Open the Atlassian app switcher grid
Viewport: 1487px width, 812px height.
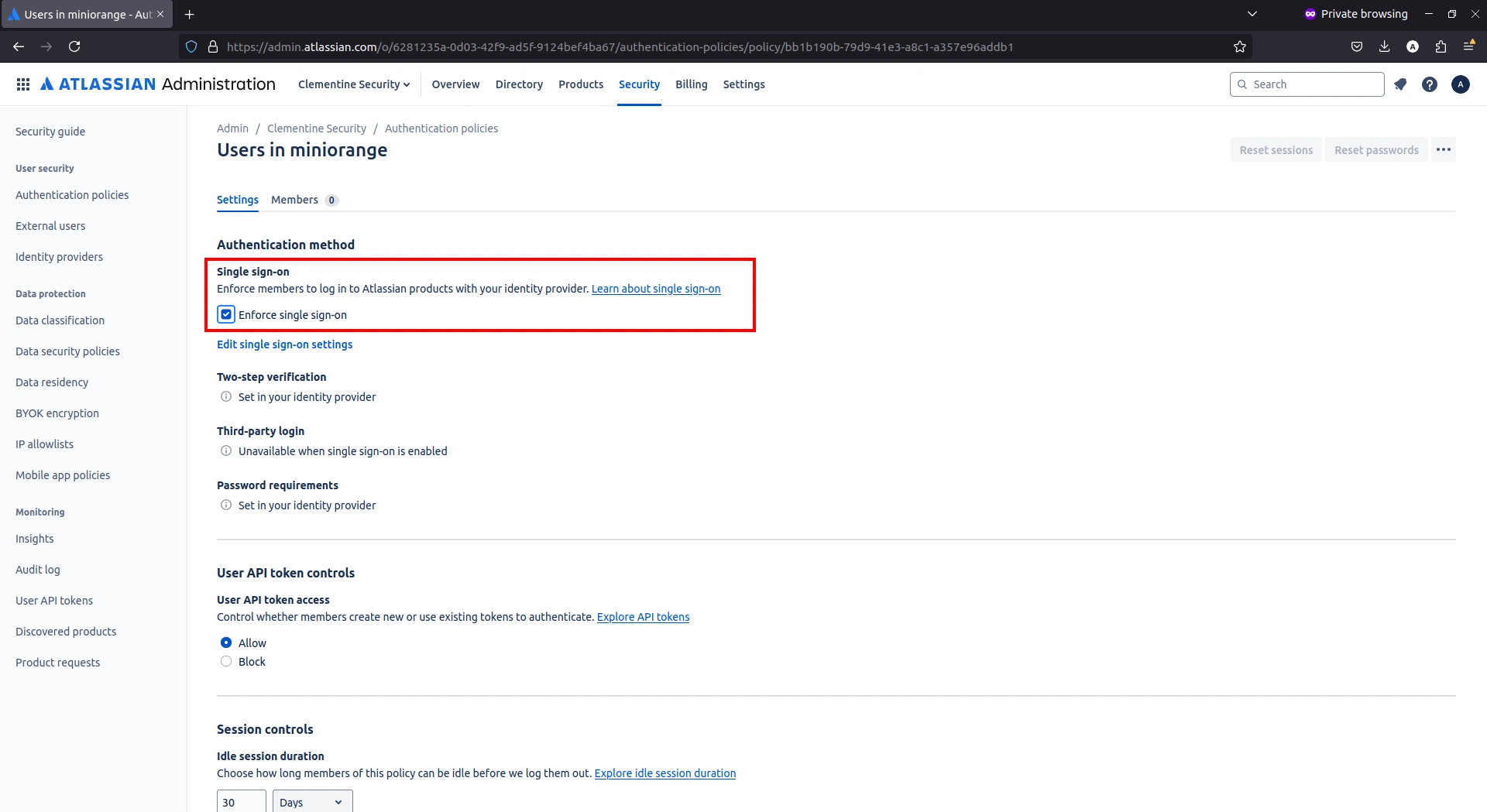(23, 84)
